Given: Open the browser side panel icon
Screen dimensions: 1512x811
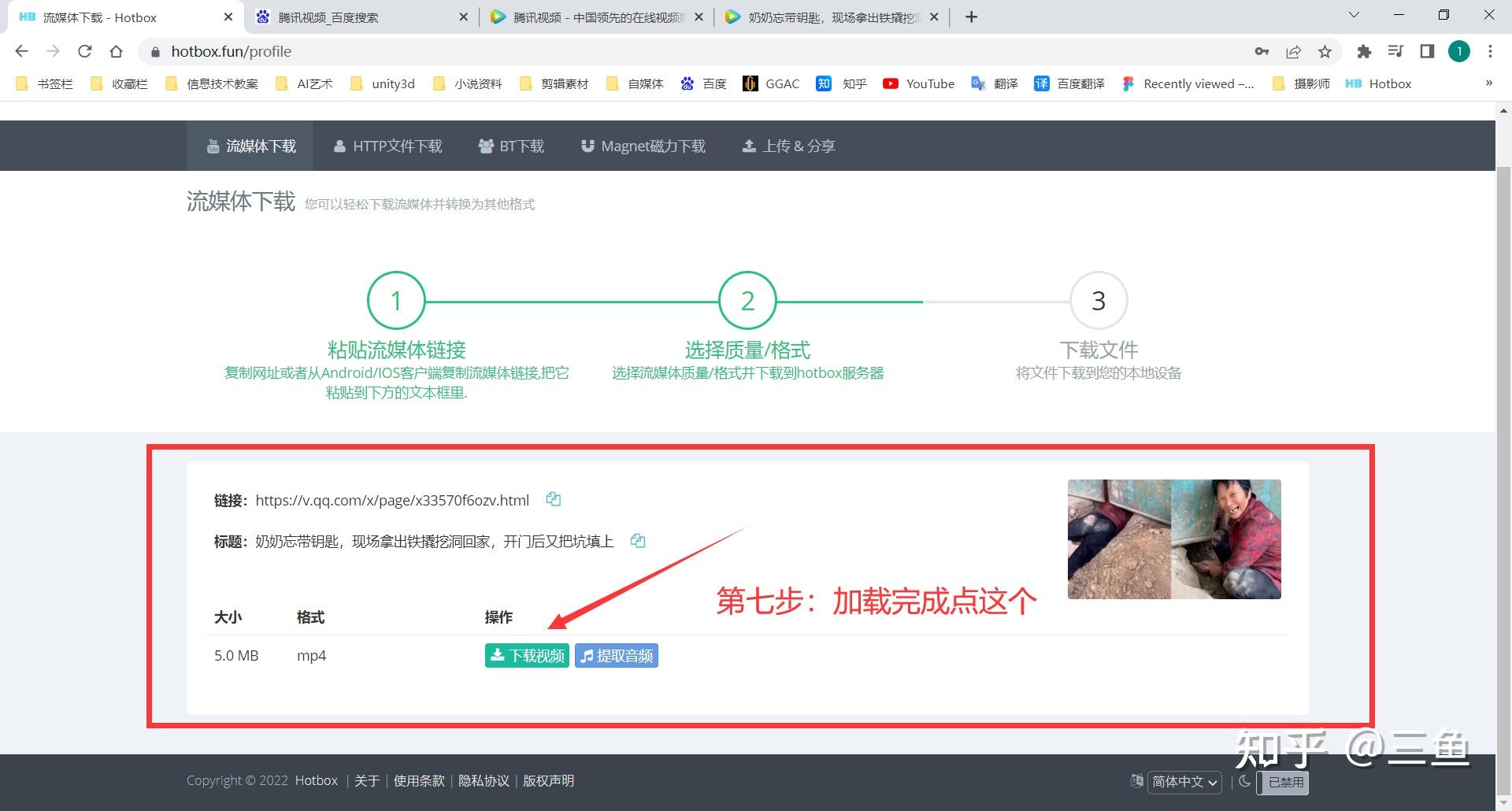Looking at the screenshot, I should [1427, 52].
